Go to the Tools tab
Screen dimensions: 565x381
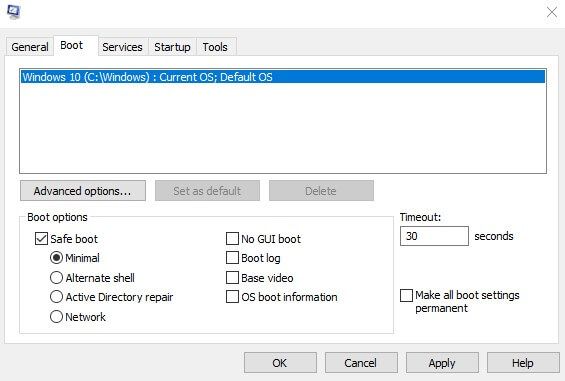(215, 47)
